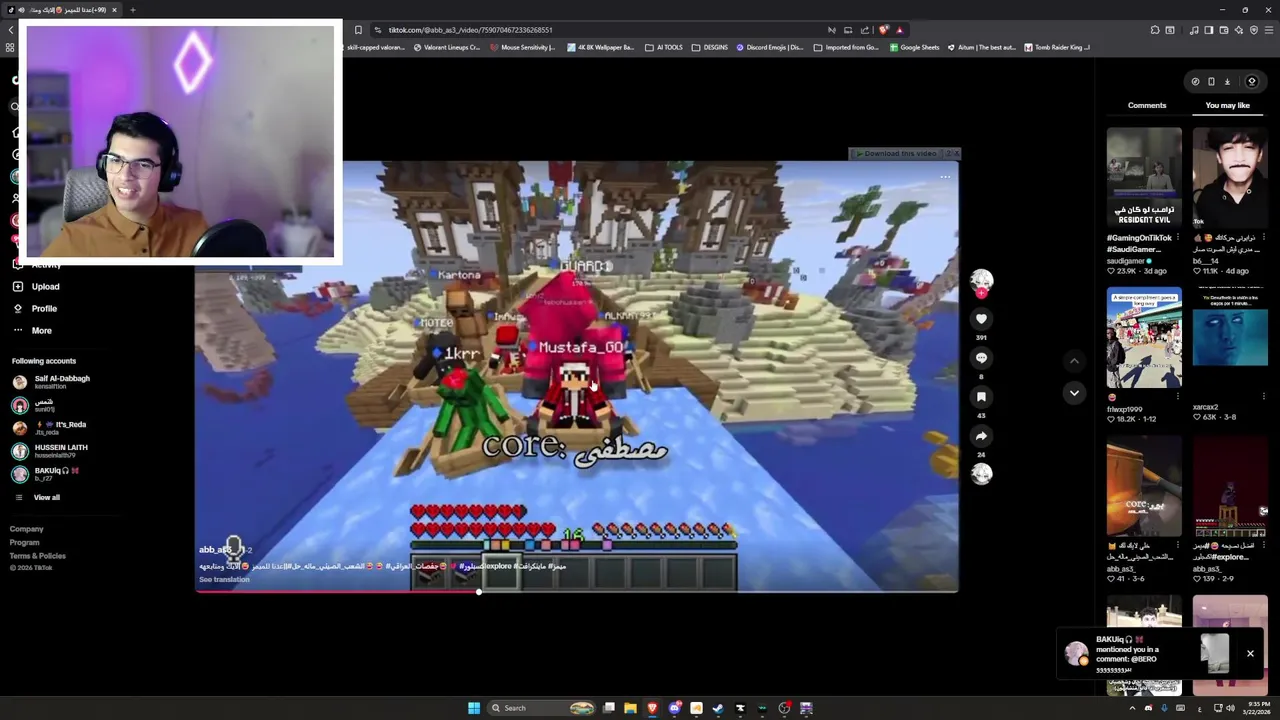Open Brave browser from the taskbar
This screenshot has width=1280, height=720.
652,708
